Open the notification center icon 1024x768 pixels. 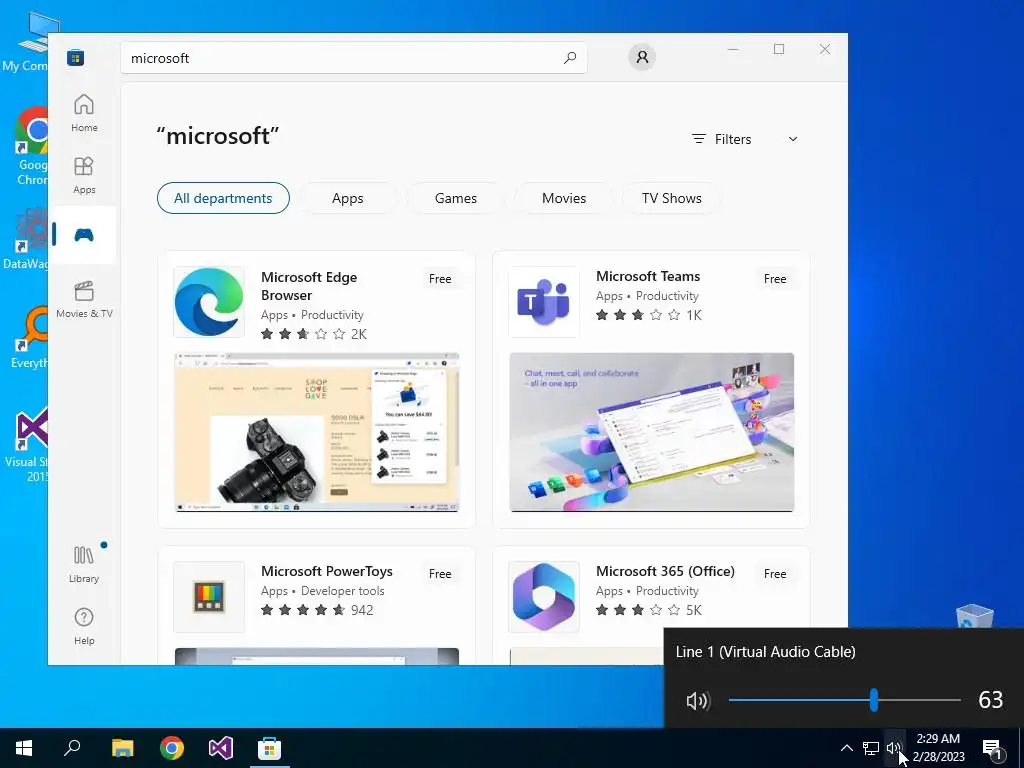[993, 748]
